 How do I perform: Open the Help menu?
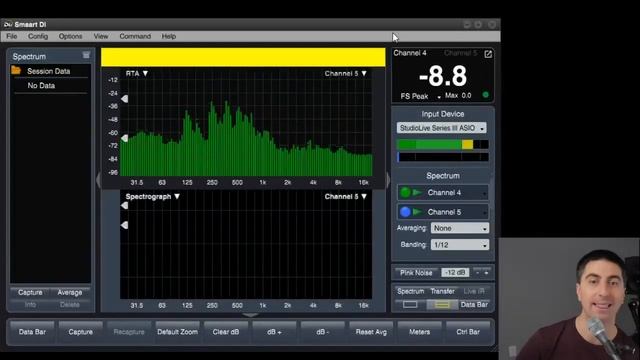[169, 36]
